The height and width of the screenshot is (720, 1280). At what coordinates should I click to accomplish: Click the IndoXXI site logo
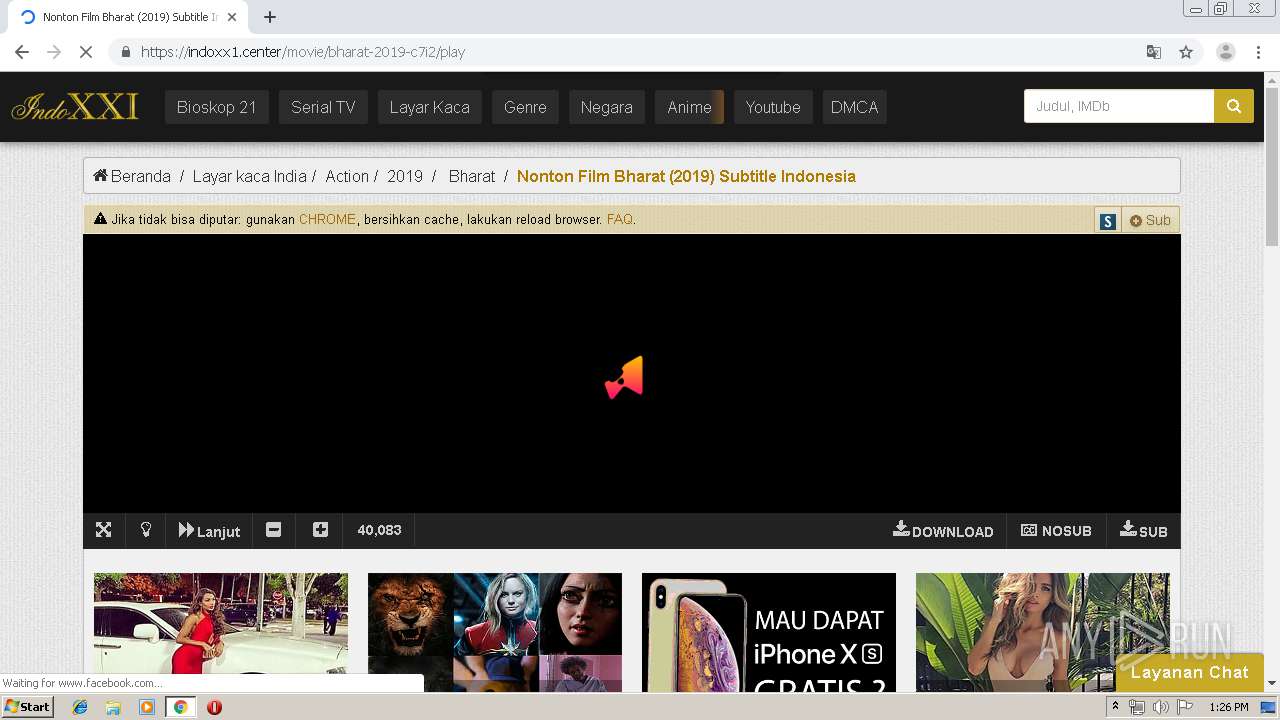coord(75,106)
